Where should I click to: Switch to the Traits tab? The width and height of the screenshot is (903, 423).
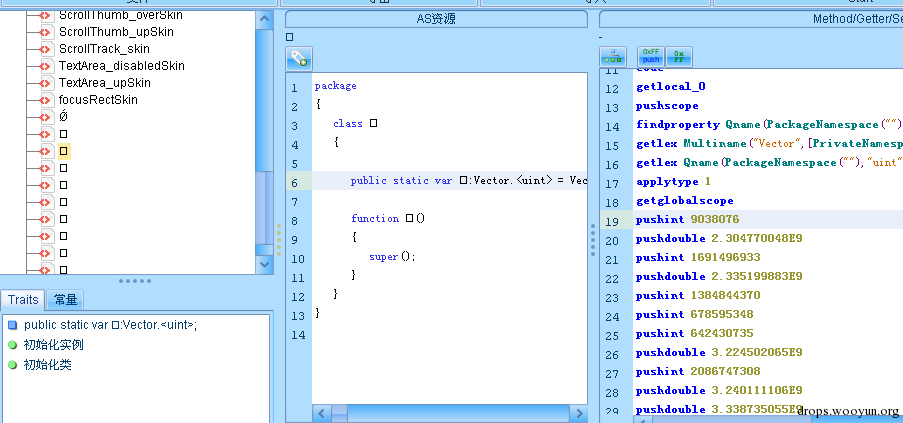(x=23, y=300)
